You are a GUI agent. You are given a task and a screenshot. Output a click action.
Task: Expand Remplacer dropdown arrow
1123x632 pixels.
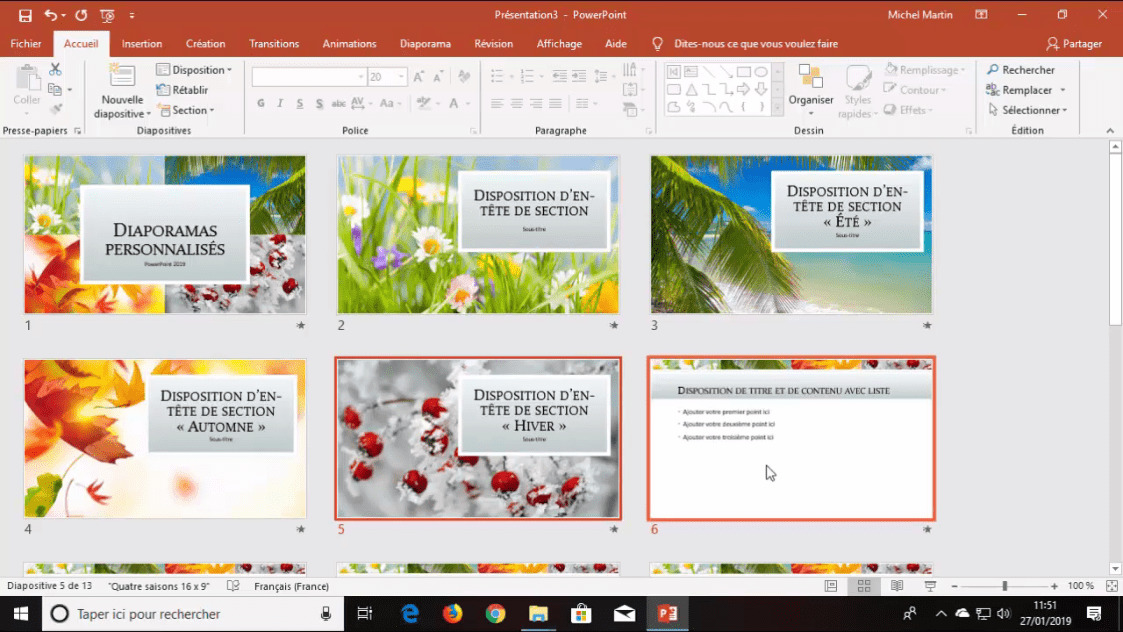point(1063,90)
